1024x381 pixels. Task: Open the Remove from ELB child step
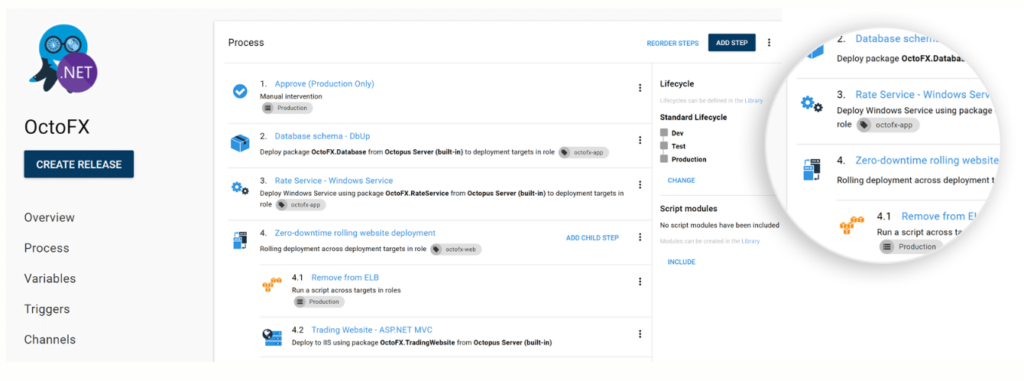(x=345, y=277)
